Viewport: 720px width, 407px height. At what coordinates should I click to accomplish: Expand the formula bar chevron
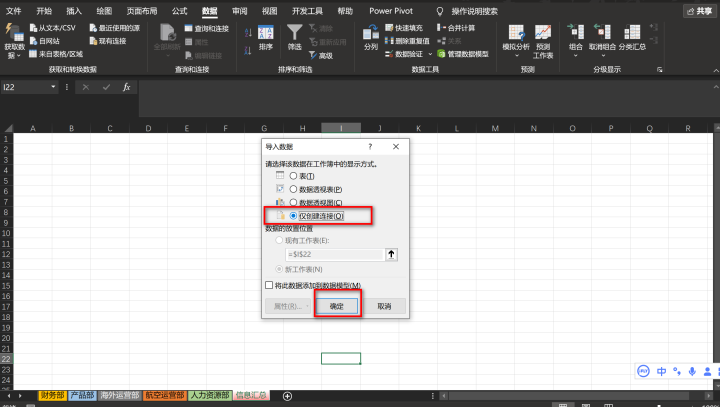click(x=716, y=87)
